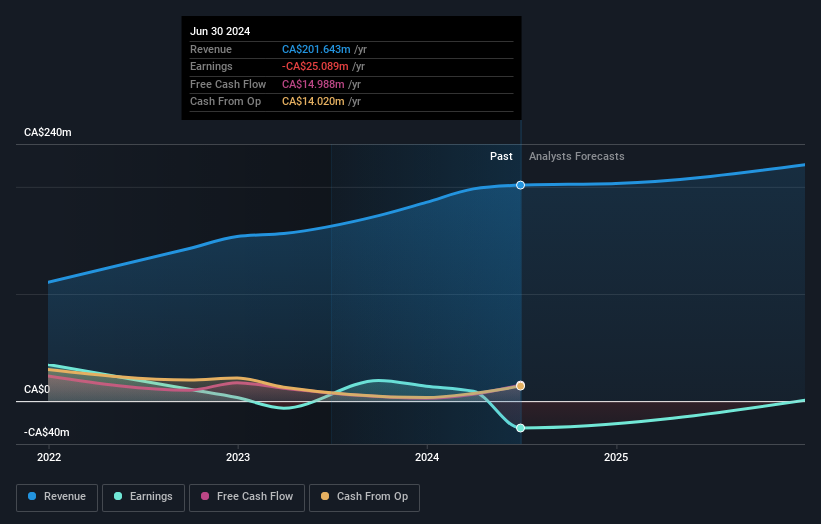Image resolution: width=821 pixels, height=524 pixels.
Task: Click the CA$201.643m revenue value
Action: coord(316,49)
